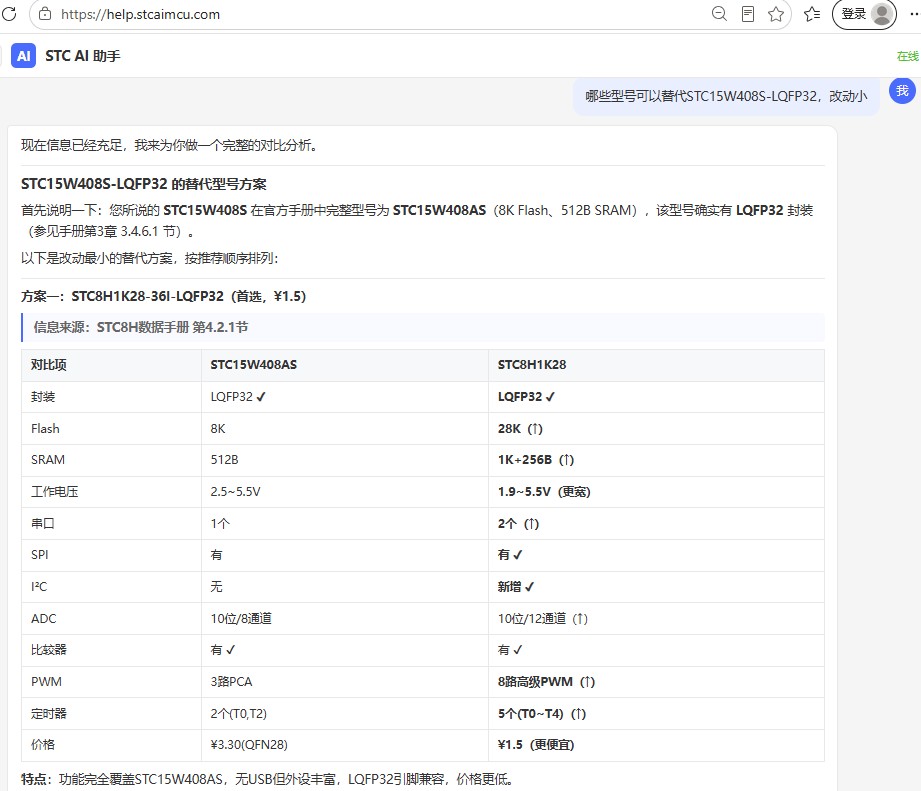921x791 pixels.
Task: Click the 定时器 row label
Action: (x=49, y=713)
